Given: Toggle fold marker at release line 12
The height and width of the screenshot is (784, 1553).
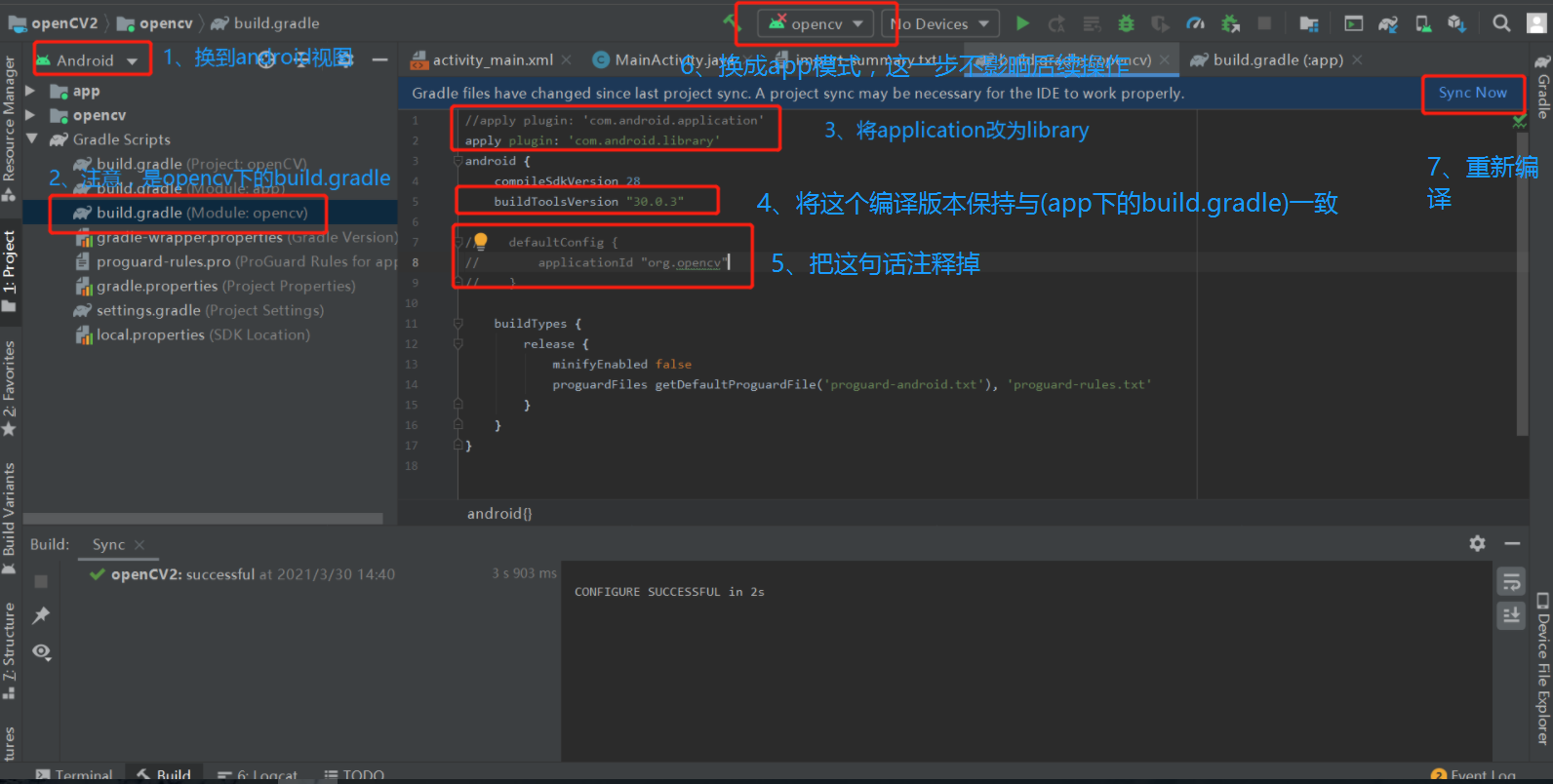Looking at the screenshot, I should (458, 343).
